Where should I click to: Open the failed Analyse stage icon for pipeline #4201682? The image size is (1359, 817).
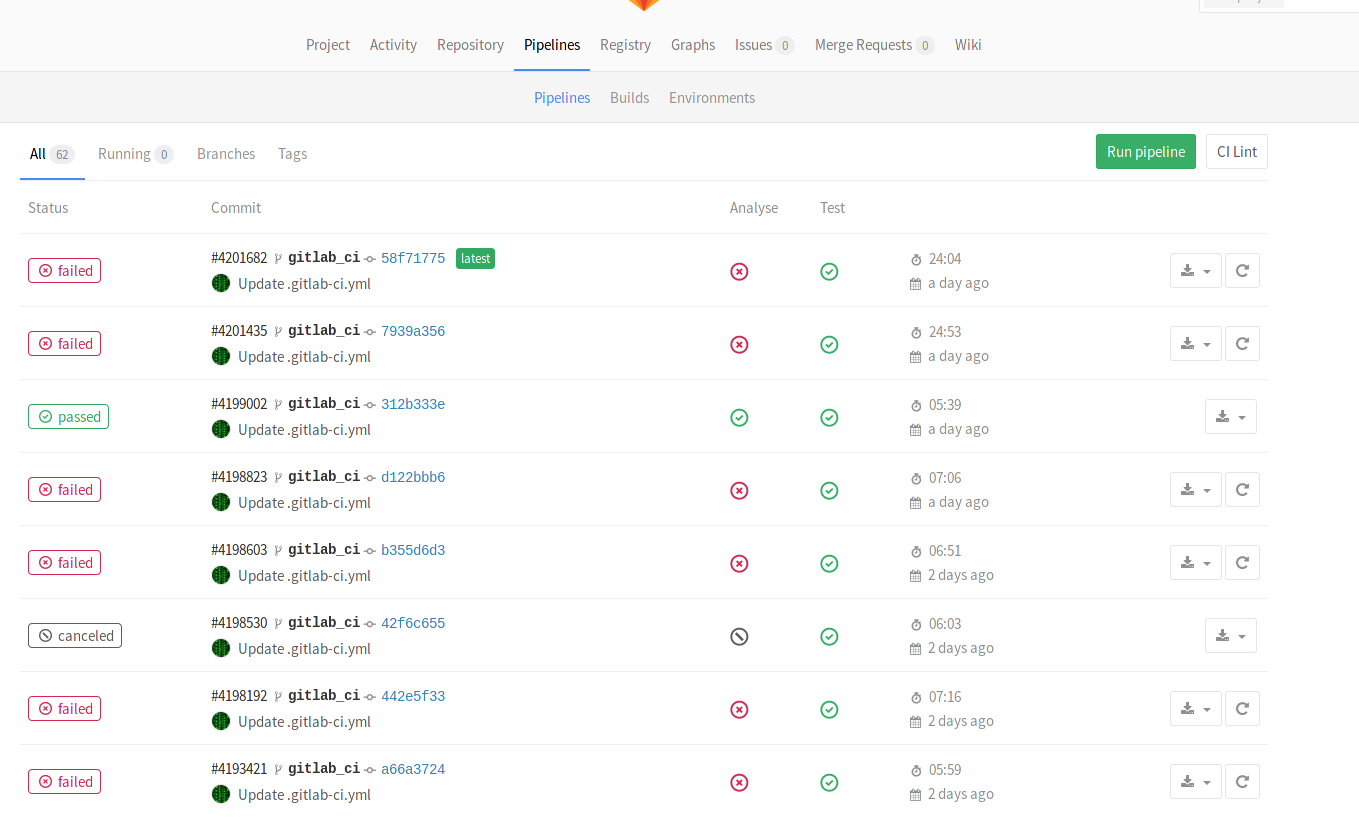pos(739,271)
